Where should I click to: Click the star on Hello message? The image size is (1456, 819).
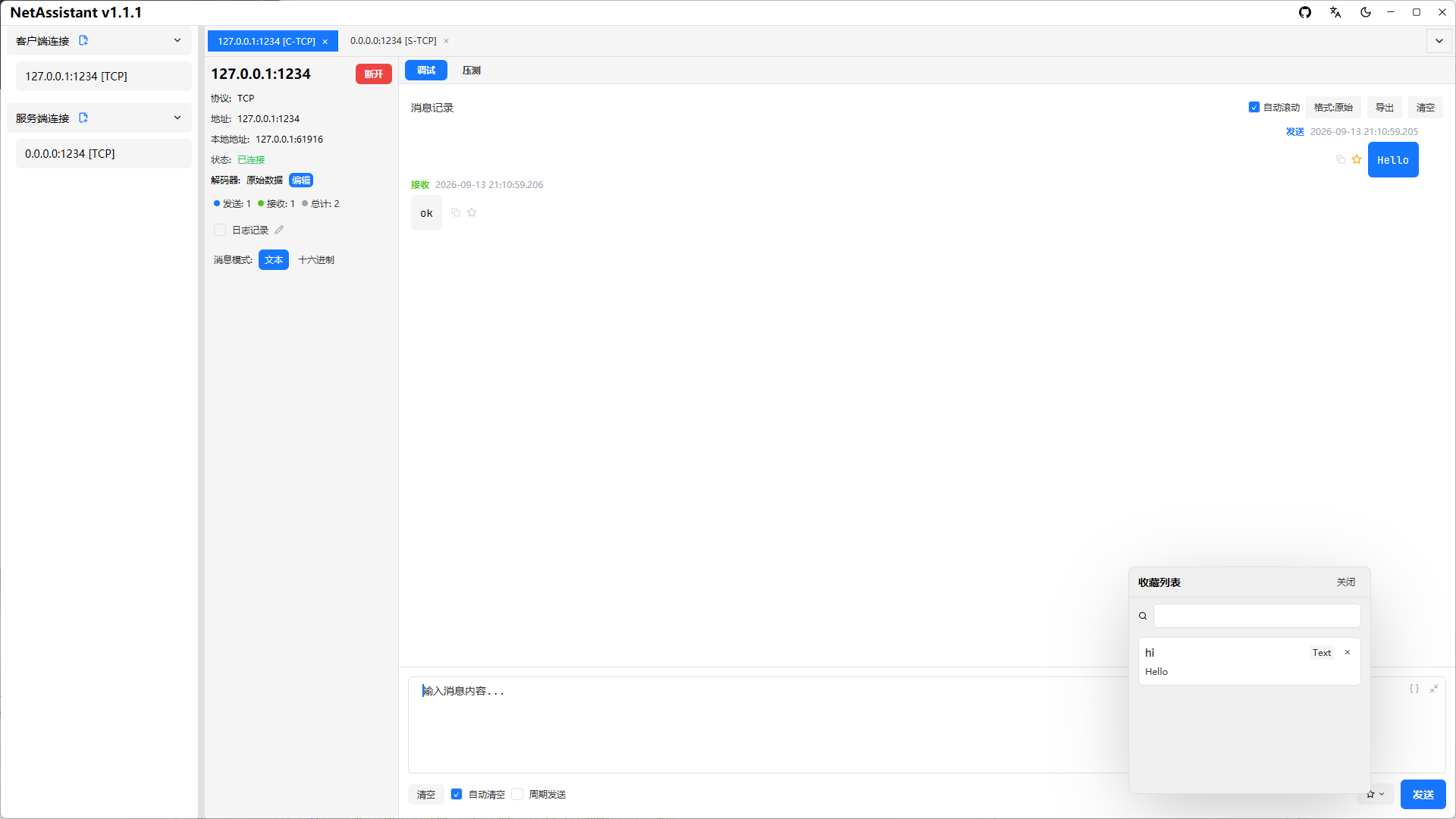[x=1357, y=159]
